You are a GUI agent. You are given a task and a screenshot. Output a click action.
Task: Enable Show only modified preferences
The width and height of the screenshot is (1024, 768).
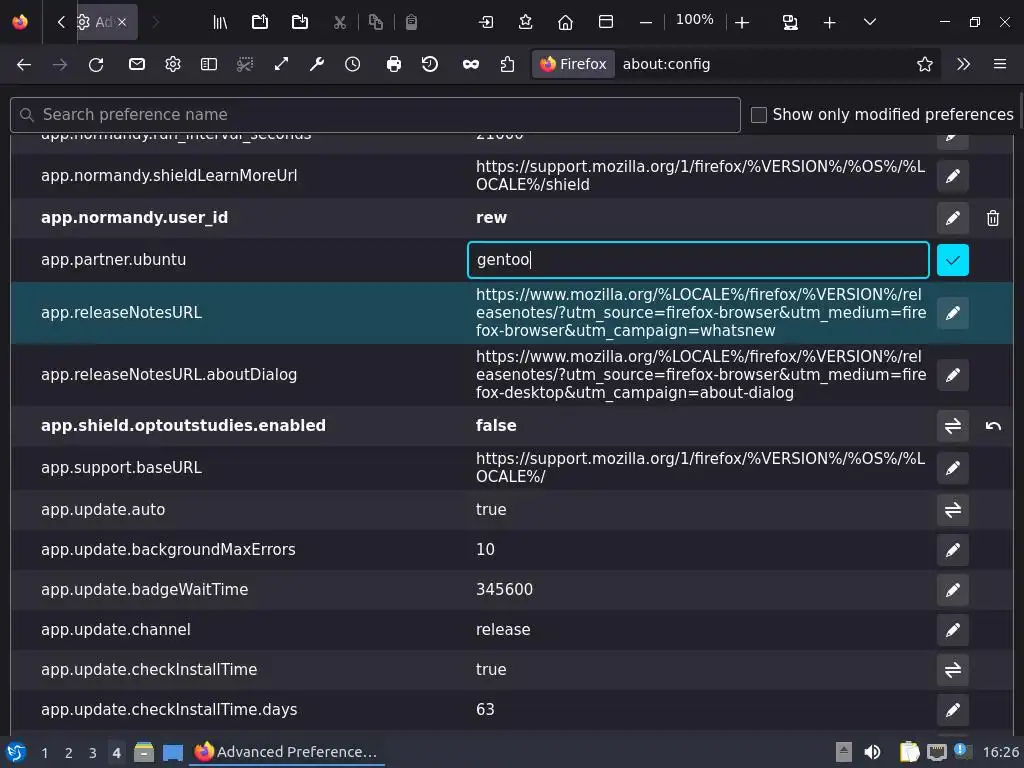coord(759,115)
